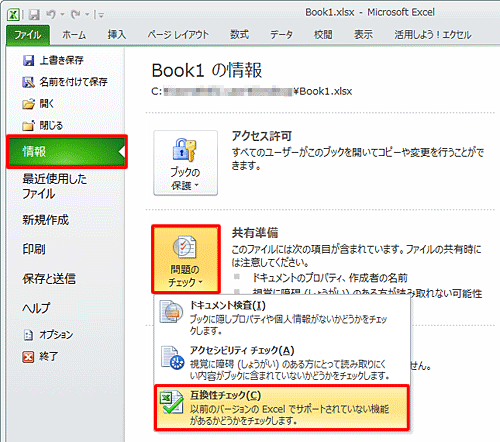Click the ドキュメント検査 icon
Screen dimensions: 500x442
coord(171,311)
